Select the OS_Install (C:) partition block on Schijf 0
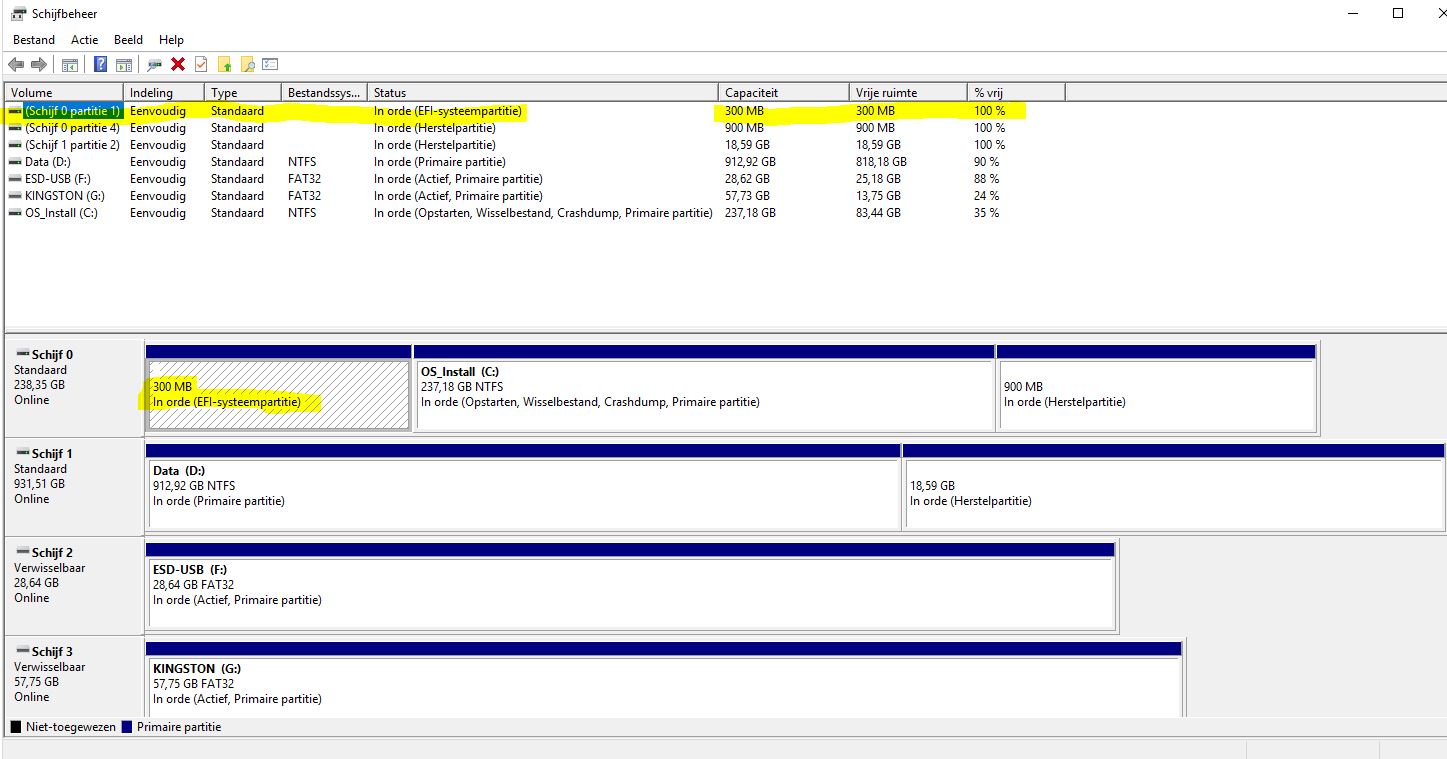The image size is (1447, 759). tap(704, 394)
